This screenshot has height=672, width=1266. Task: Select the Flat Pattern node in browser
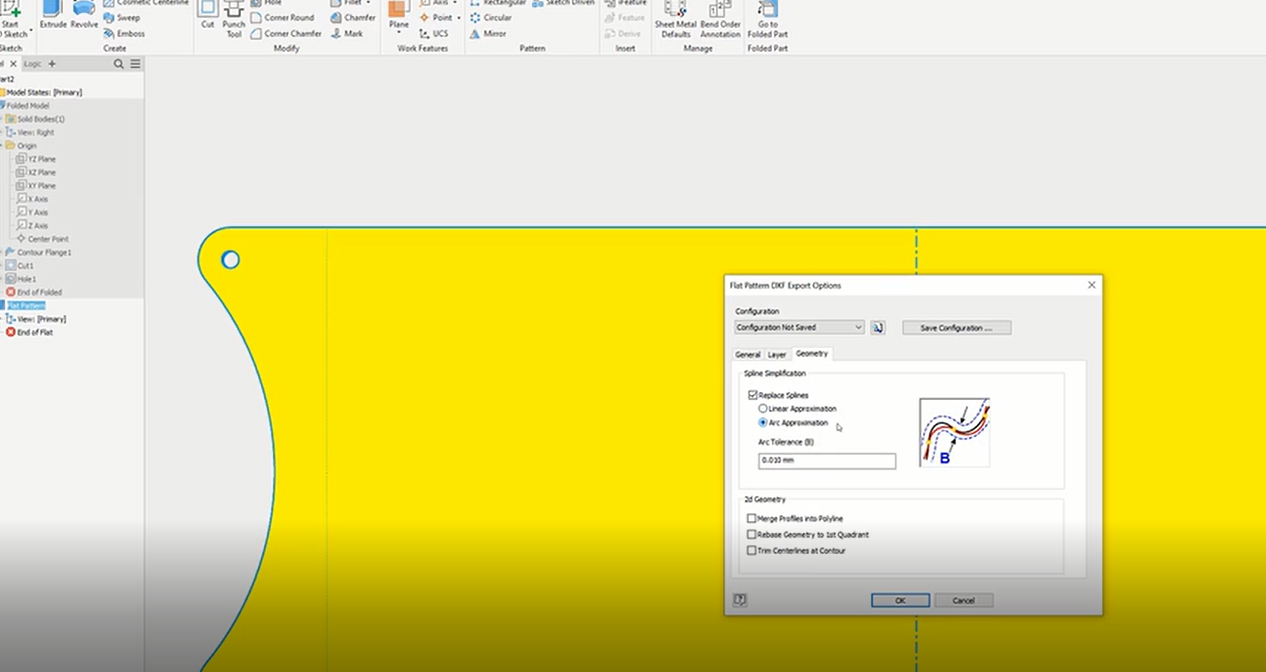(x=26, y=305)
